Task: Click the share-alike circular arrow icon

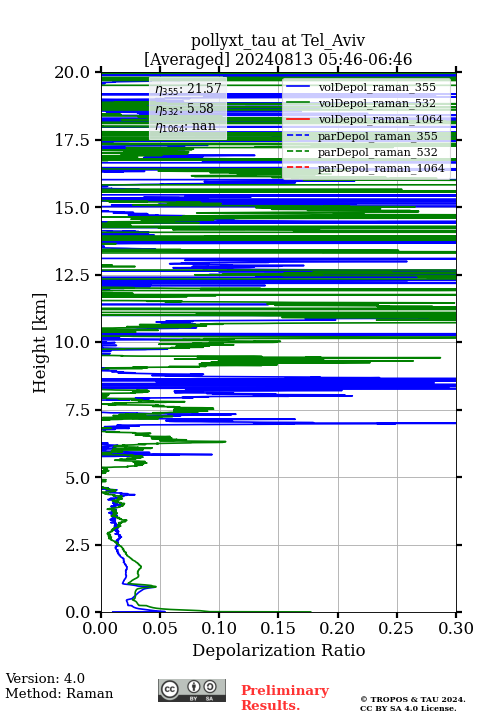Action: click(x=210, y=687)
